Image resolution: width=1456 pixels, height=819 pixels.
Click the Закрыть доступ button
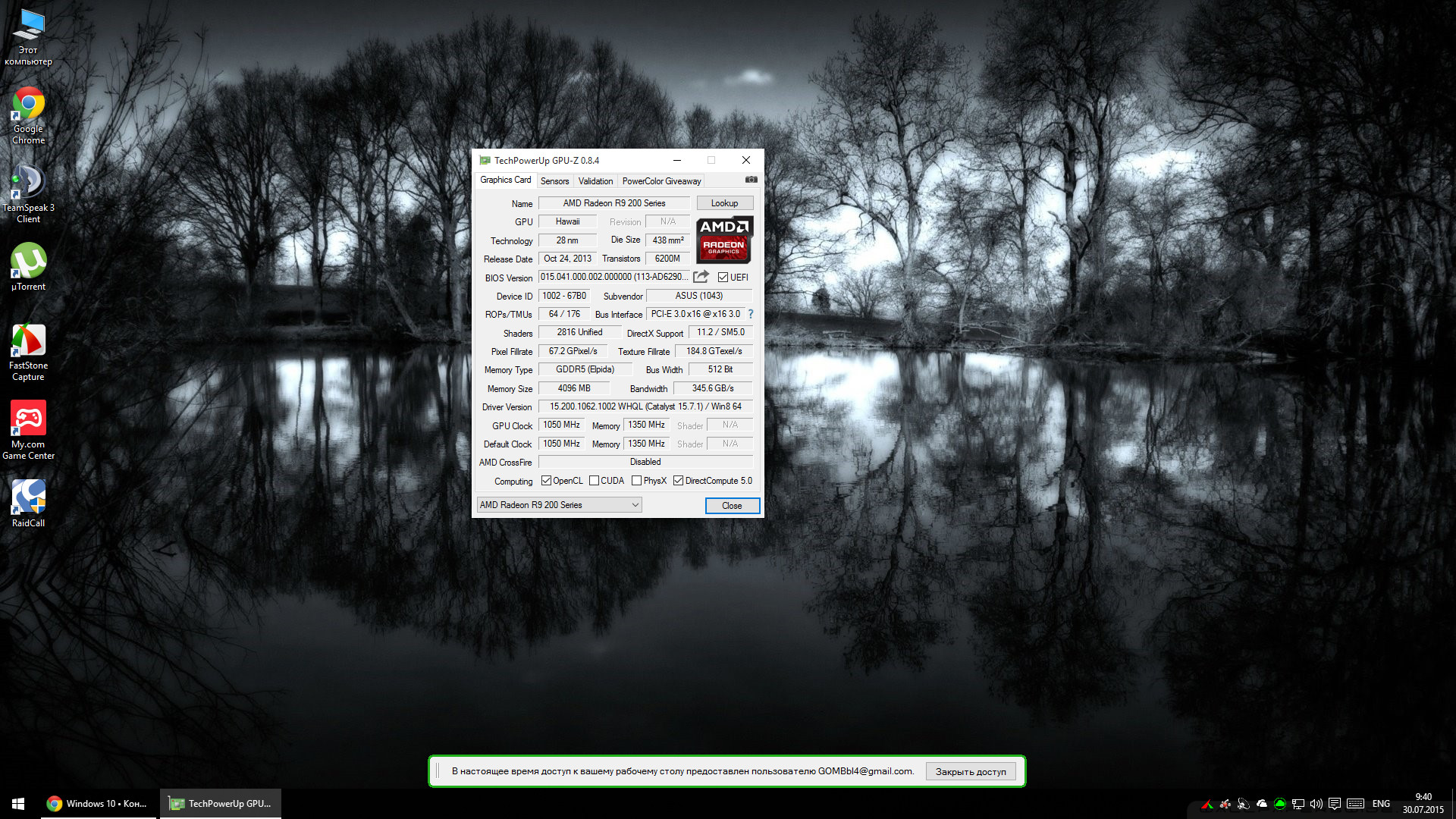tap(970, 772)
